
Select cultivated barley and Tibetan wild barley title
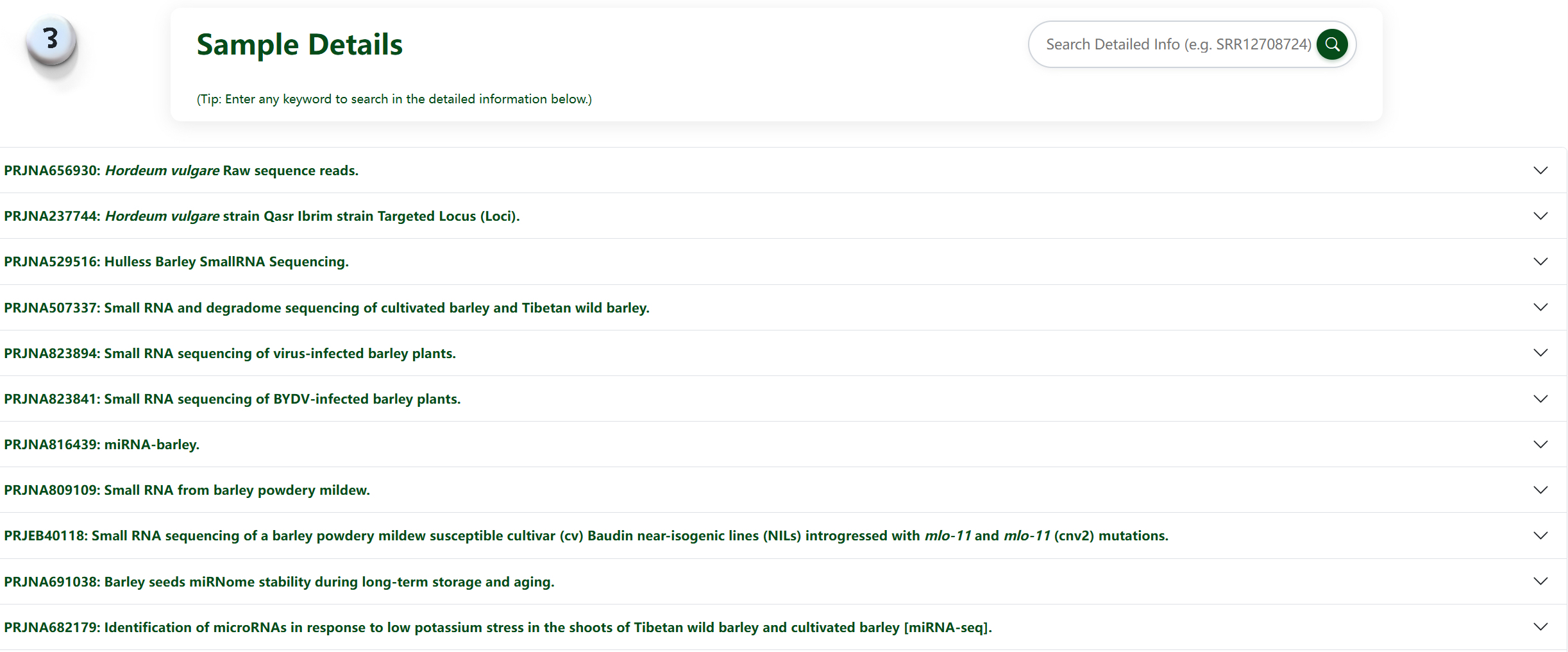327,308
